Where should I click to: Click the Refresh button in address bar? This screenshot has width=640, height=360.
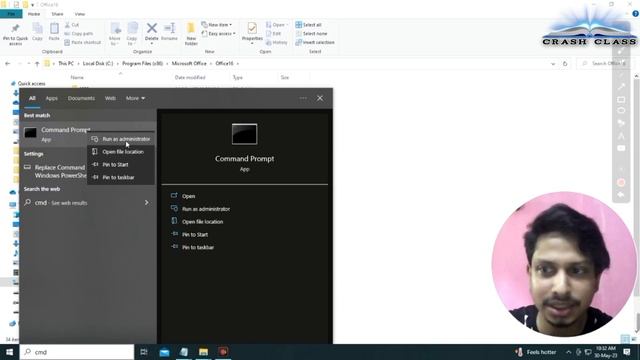click(x=565, y=64)
